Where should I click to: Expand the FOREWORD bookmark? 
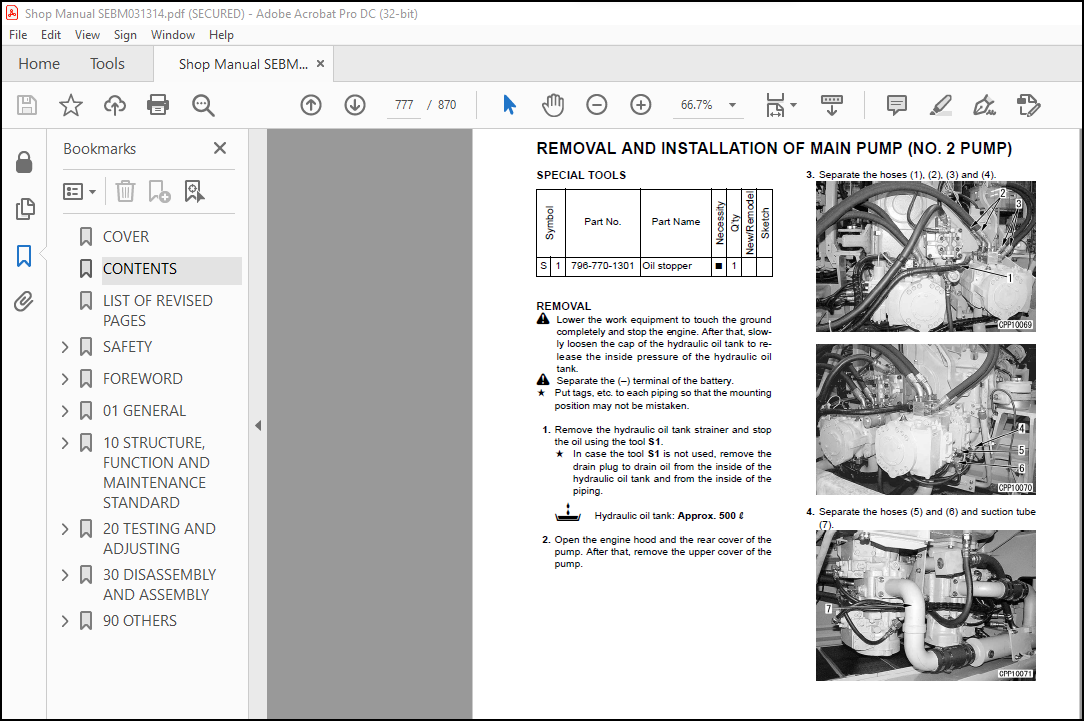coord(65,379)
